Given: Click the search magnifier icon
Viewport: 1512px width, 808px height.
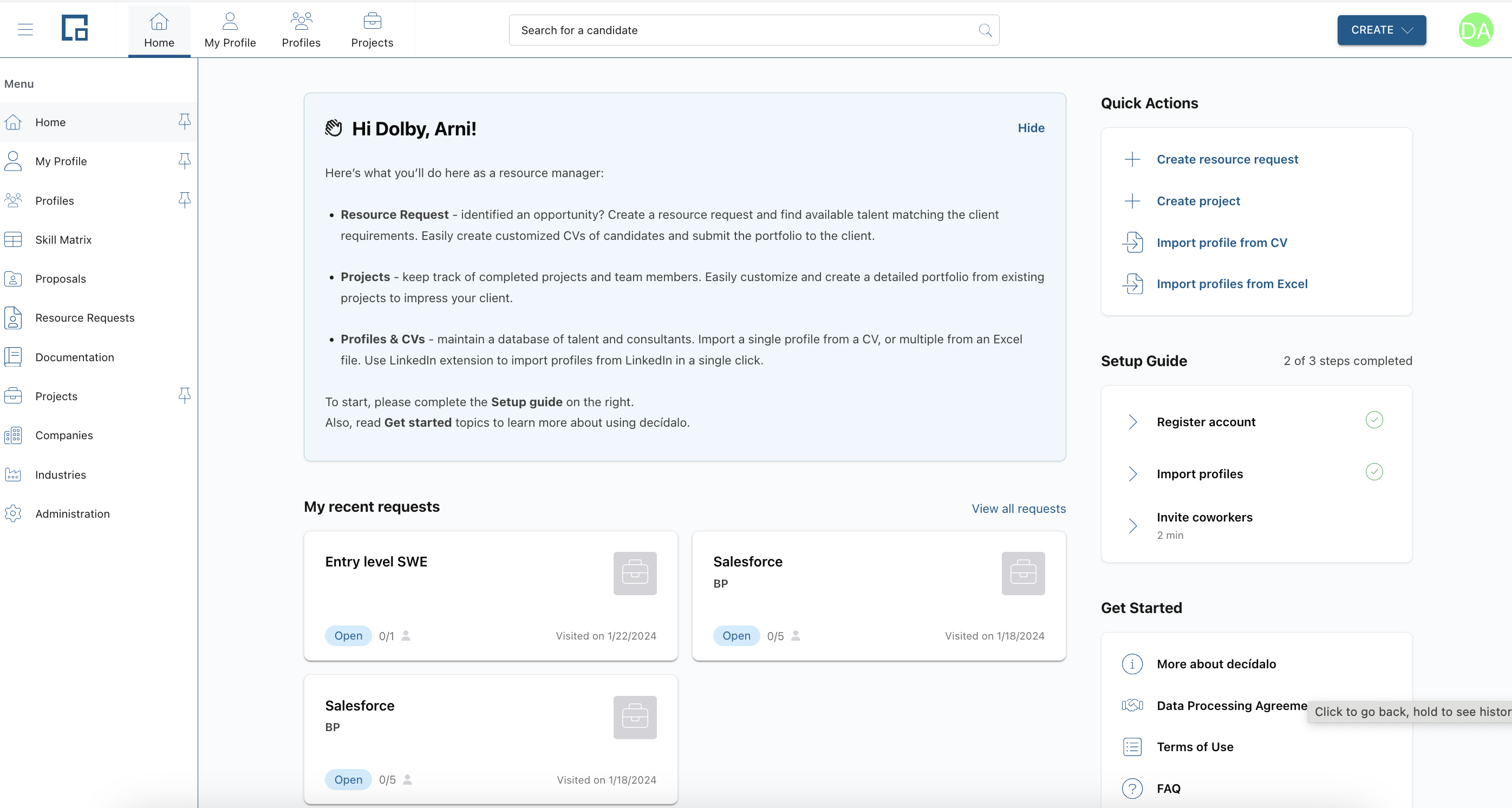Looking at the screenshot, I should (x=985, y=30).
